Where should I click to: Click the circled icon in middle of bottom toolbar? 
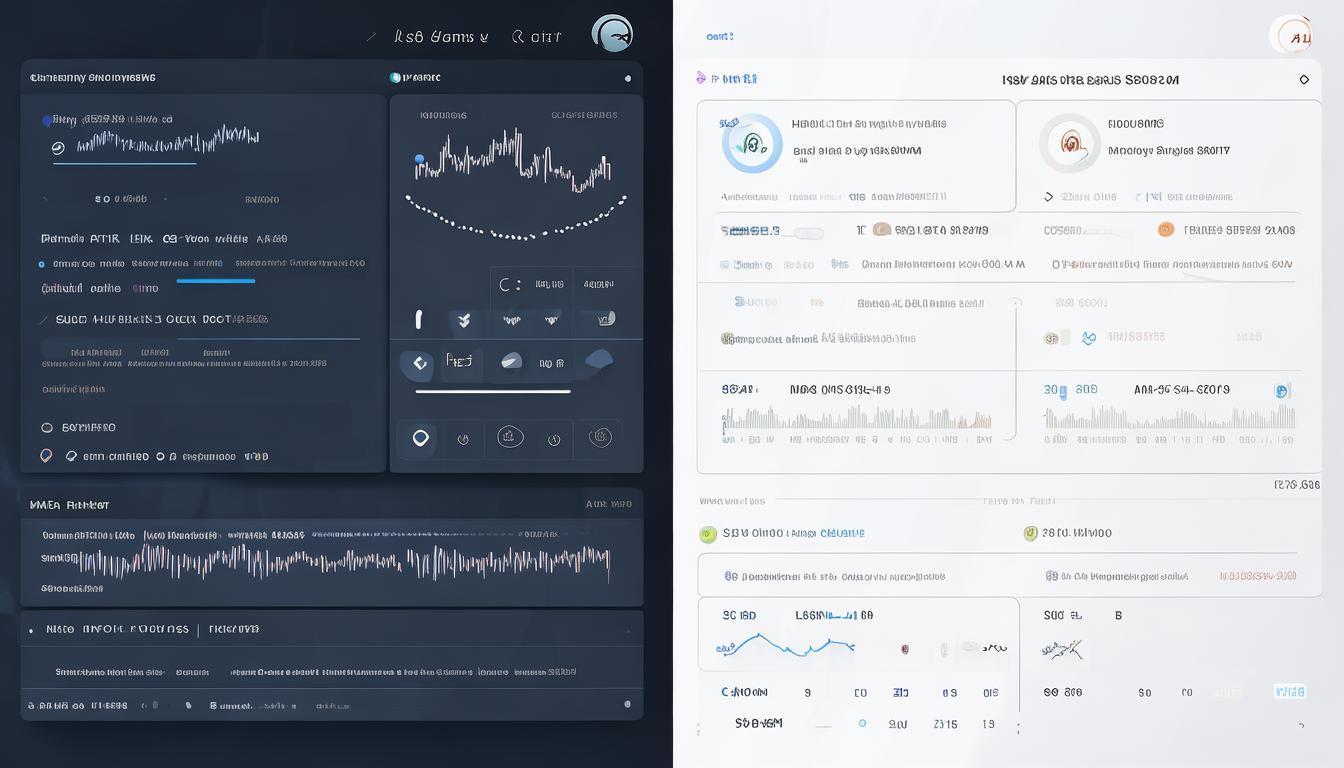coord(510,437)
